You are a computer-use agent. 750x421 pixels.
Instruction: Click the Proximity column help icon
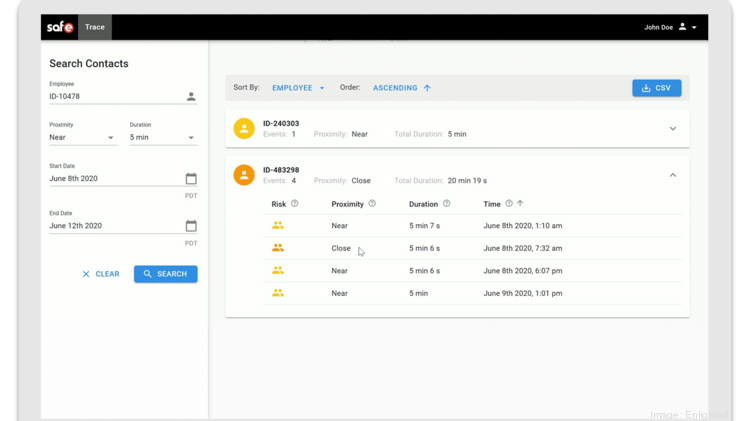pyautogui.click(x=372, y=204)
